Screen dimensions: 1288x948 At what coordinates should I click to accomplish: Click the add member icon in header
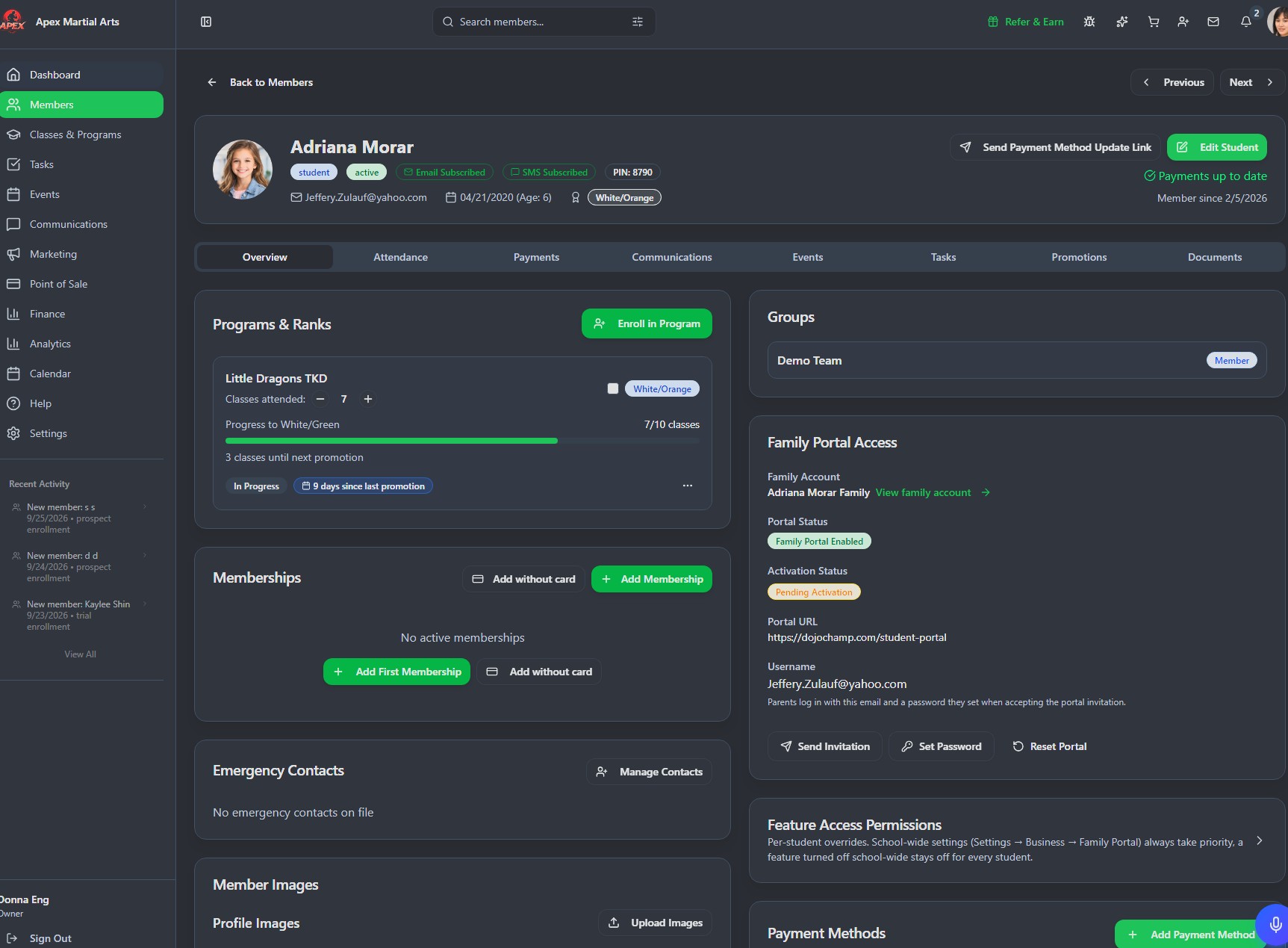(x=1183, y=22)
